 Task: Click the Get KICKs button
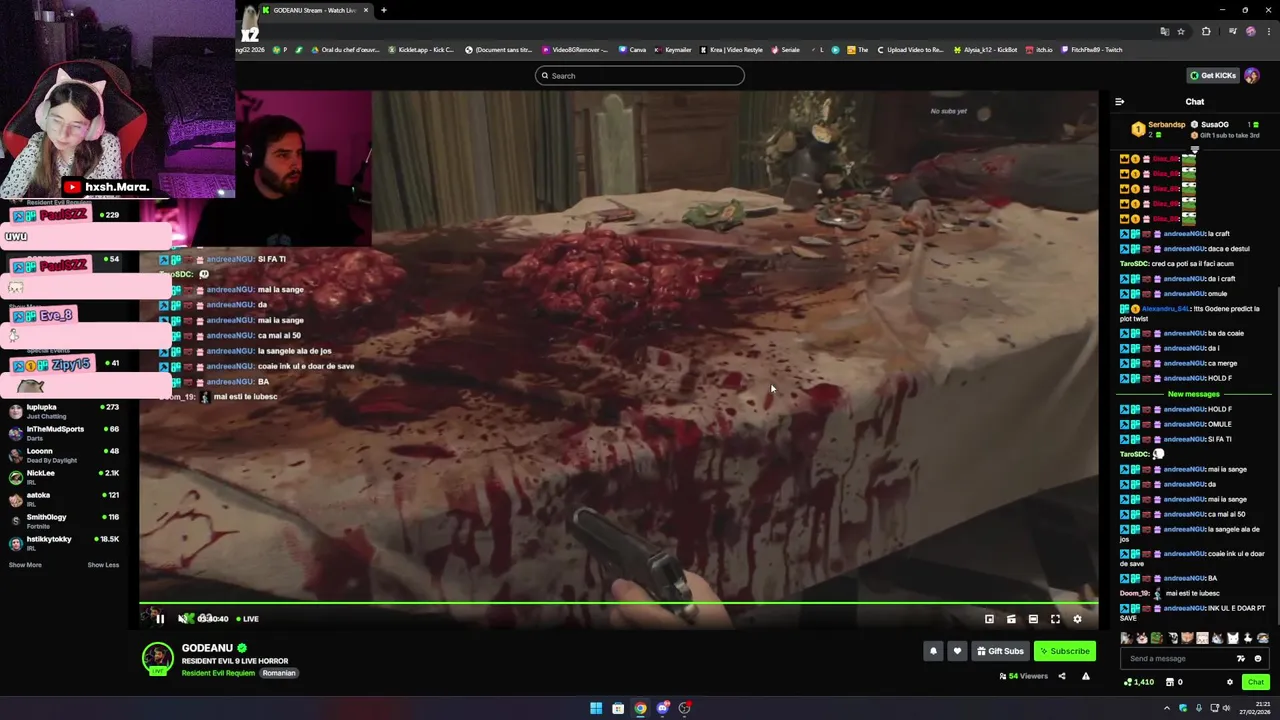[x=1212, y=75]
